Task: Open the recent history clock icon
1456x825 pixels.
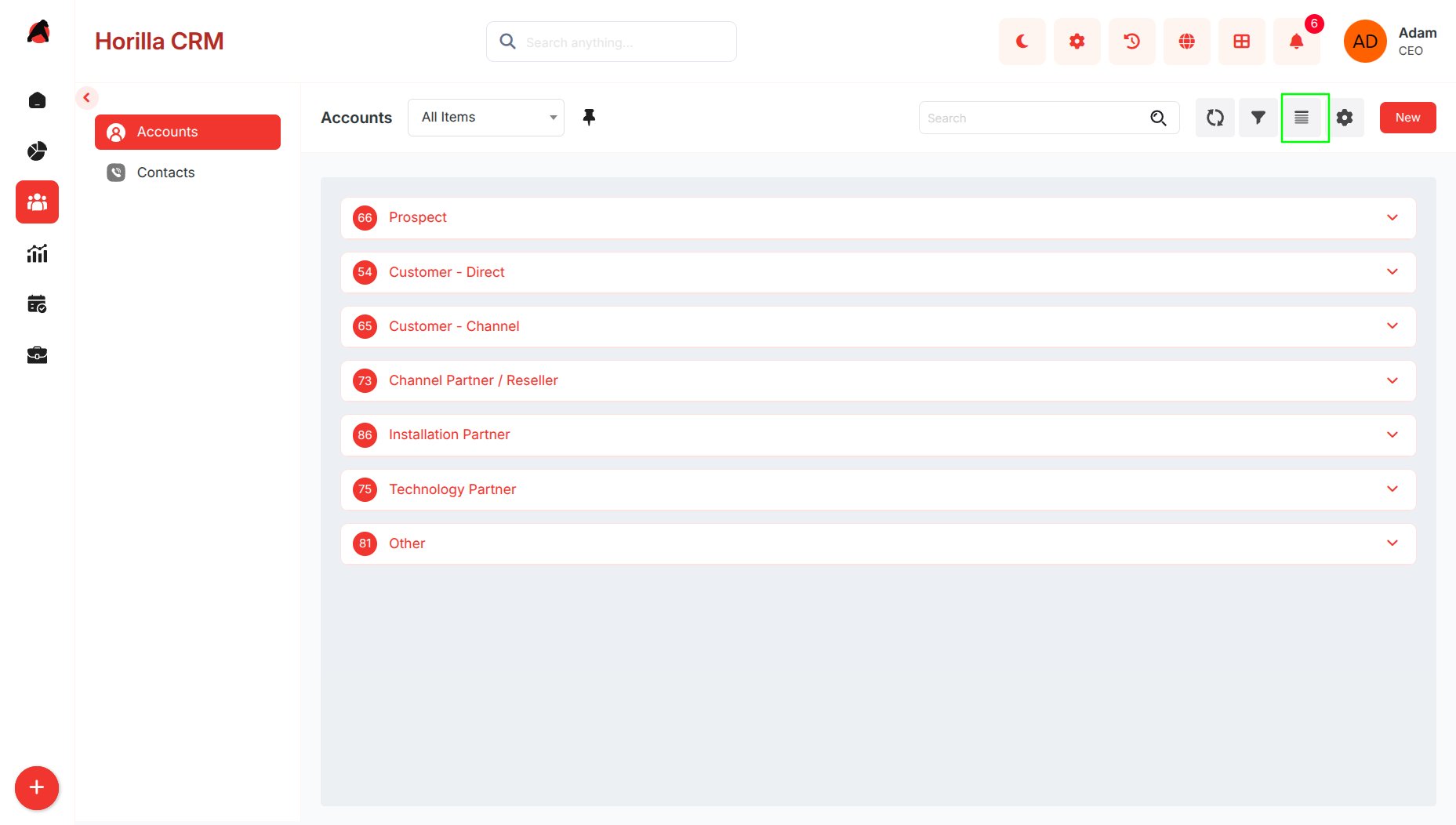Action: [1132, 42]
